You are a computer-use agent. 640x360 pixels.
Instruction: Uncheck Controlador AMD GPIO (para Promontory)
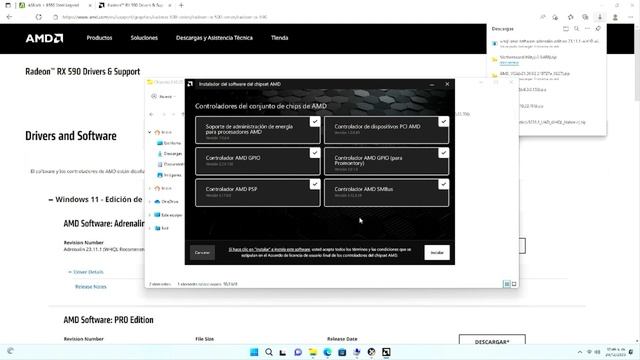[444, 153]
